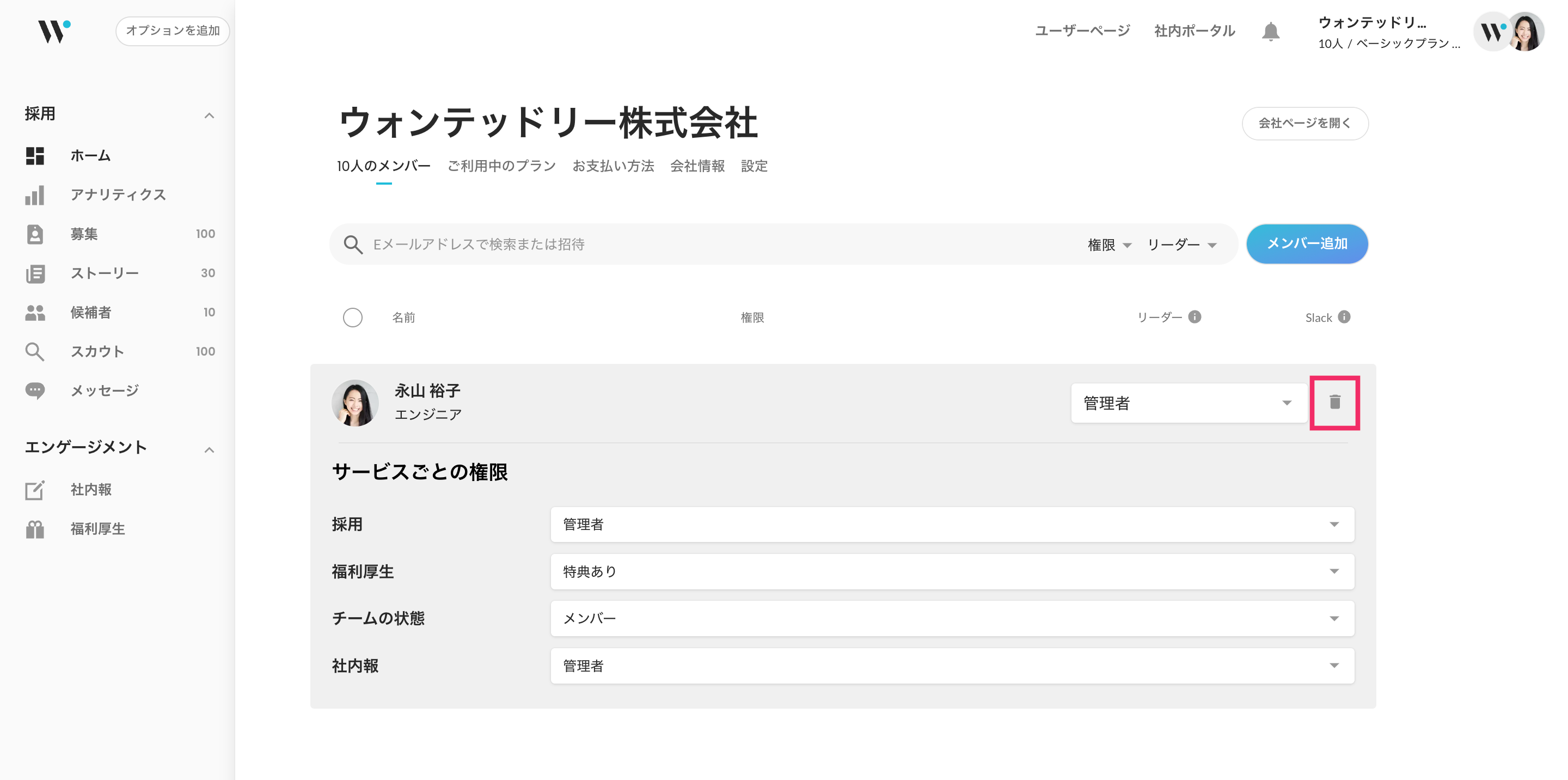Screen dimensions: 1568x780
Task: Click 永山 裕子's avatar photo
Action: pos(355,403)
